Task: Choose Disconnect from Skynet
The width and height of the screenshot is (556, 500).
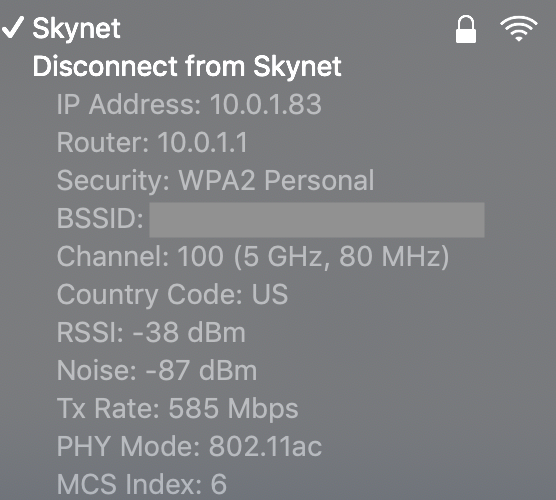Action: tap(187, 66)
